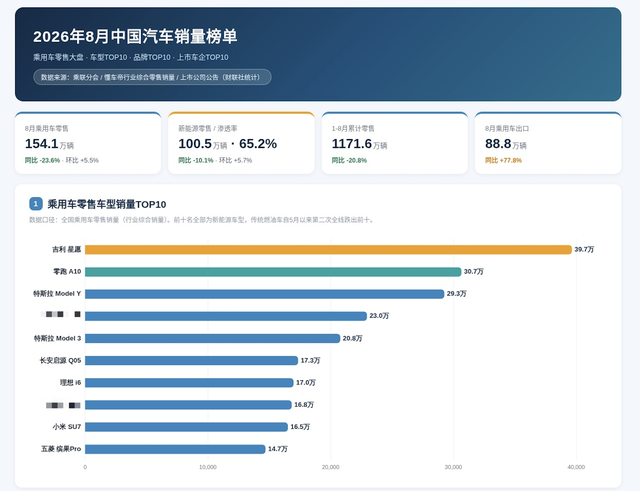Click the 长安启源 Q05 row label
This screenshot has height=491, width=640.
click(x=60, y=360)
